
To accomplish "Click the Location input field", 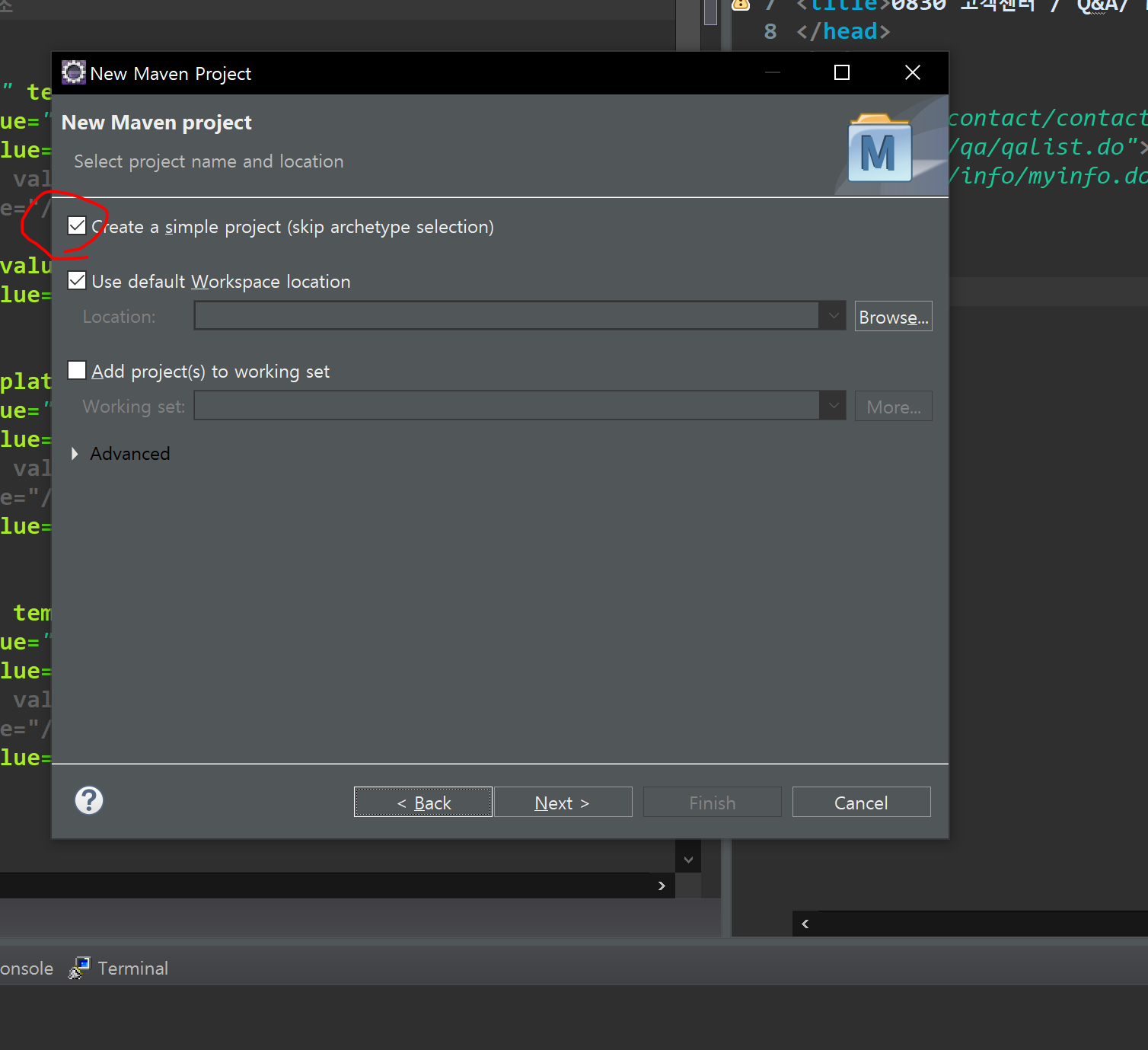I will click(507, 315).
